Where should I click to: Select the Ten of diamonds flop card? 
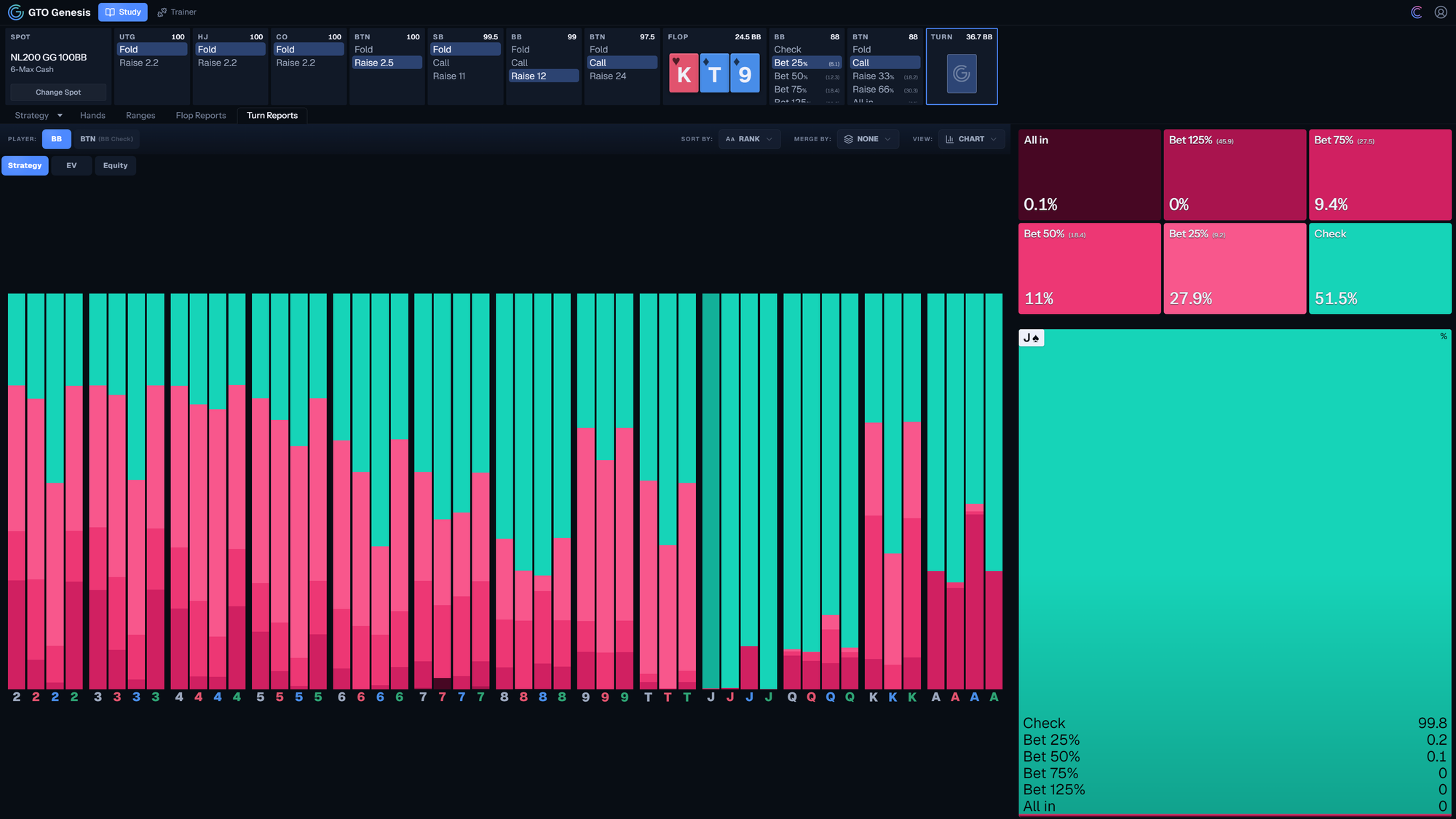point(714,73)
